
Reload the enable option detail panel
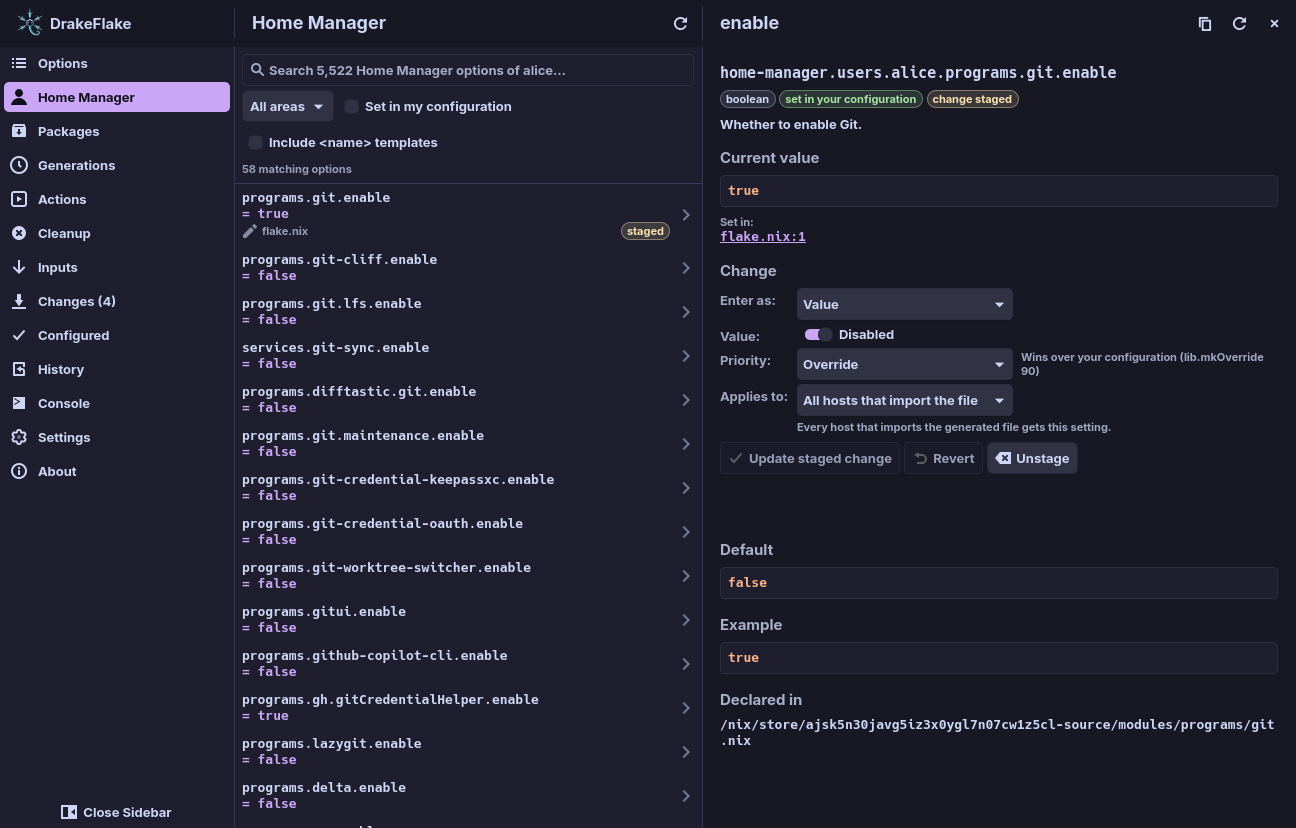coord(1239,23)
